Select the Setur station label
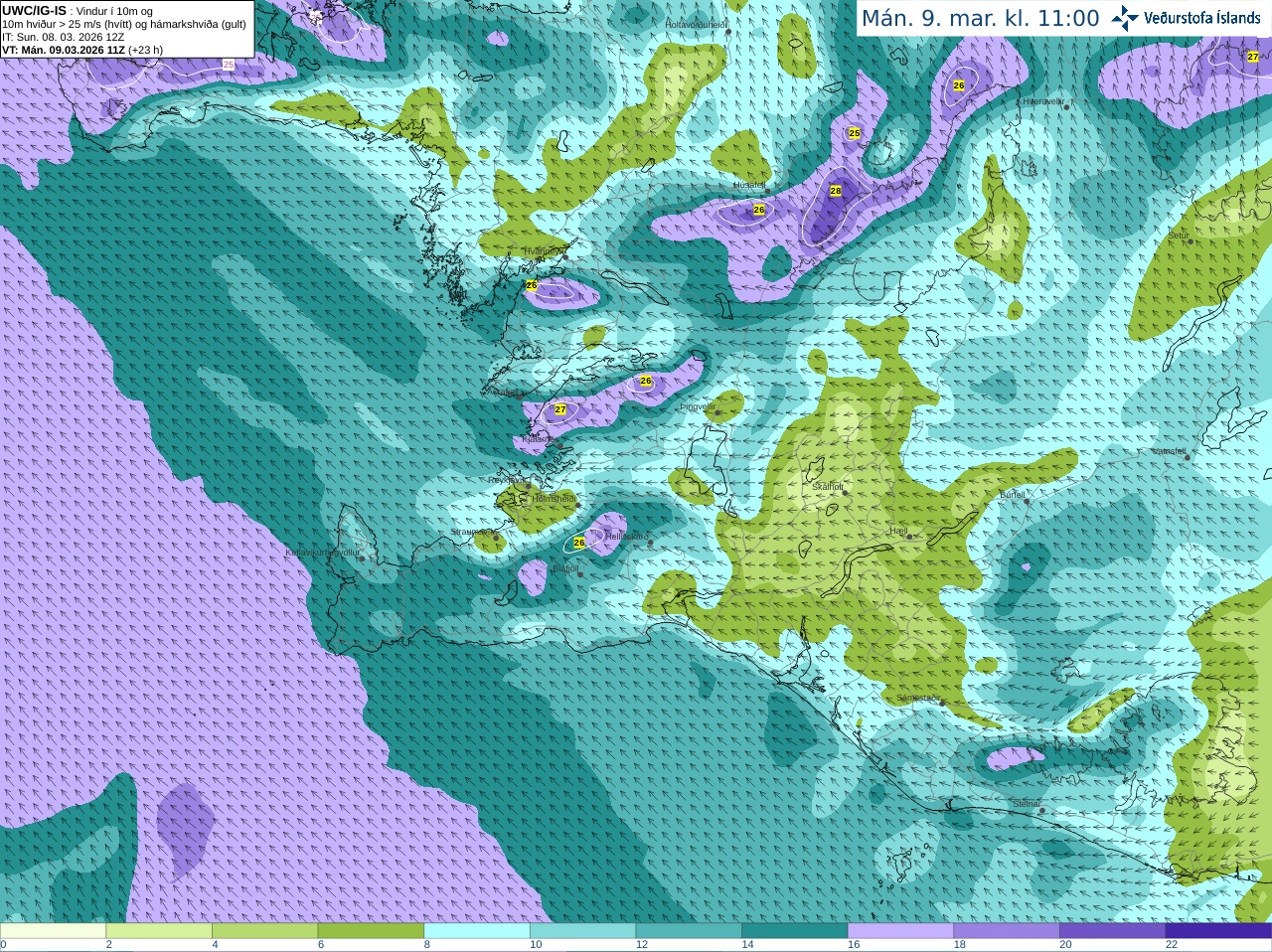The height and width of the screenshot is (952, 1272). click(1179, 236)
